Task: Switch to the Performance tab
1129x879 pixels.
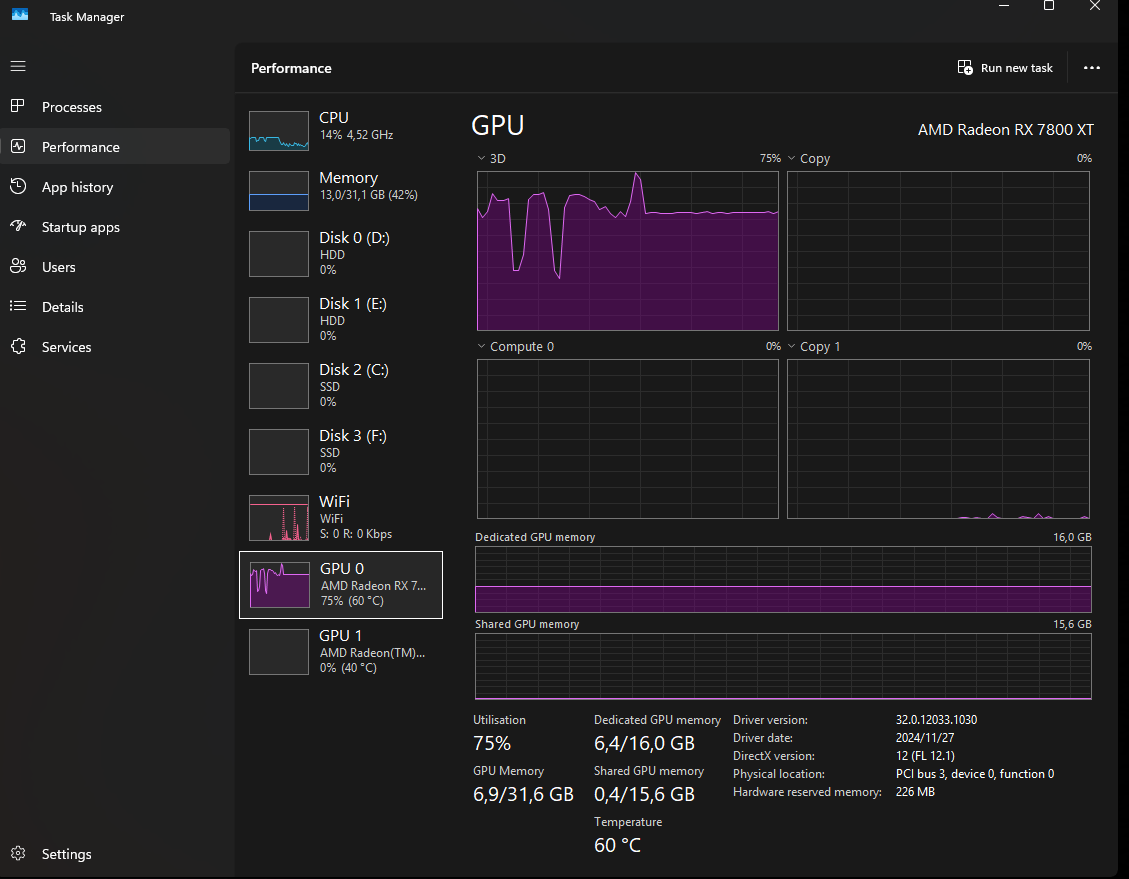Action: coord(115,147)
